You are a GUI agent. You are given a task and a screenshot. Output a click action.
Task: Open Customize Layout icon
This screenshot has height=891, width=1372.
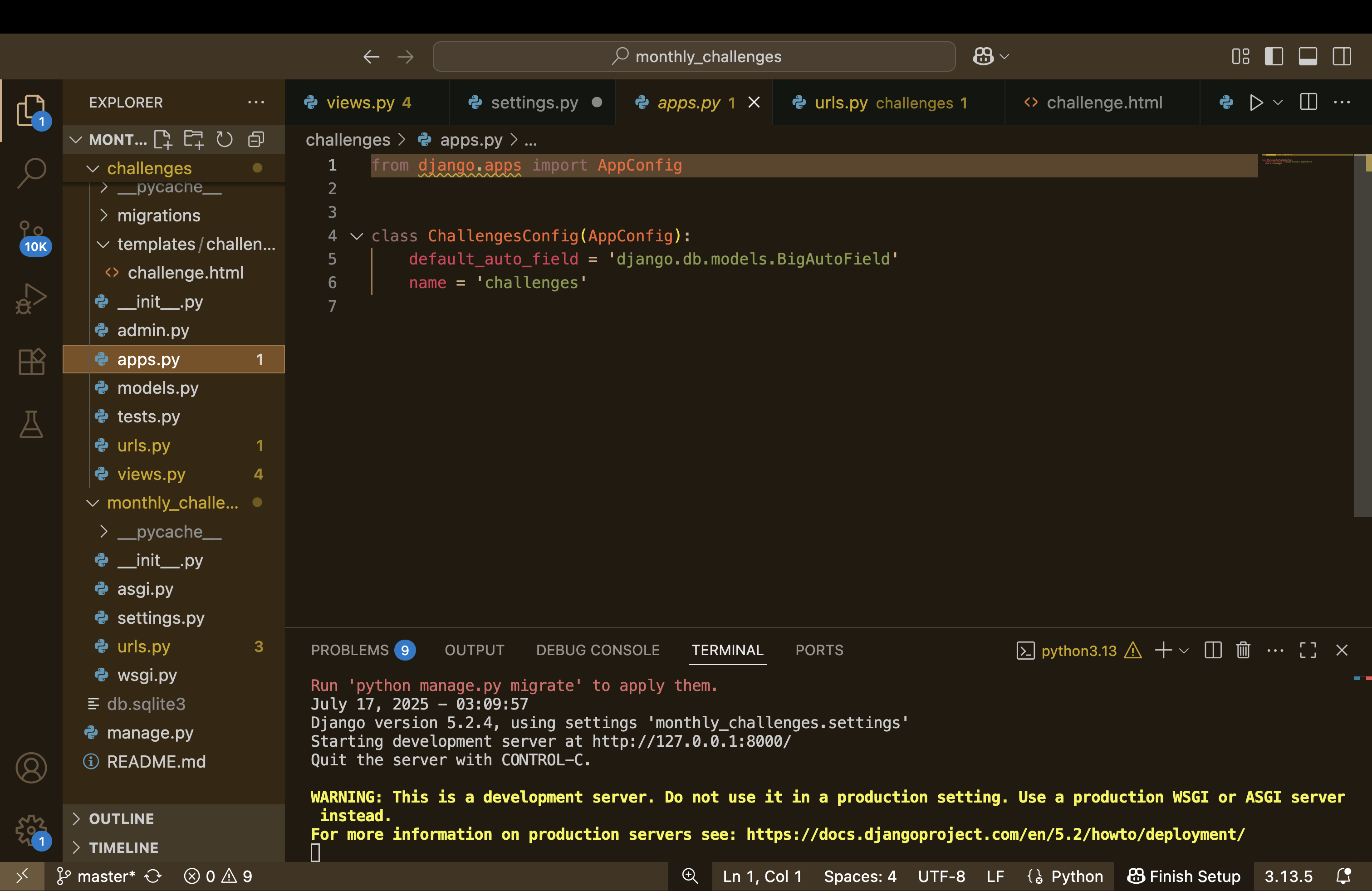click(x=1240, y=56)
